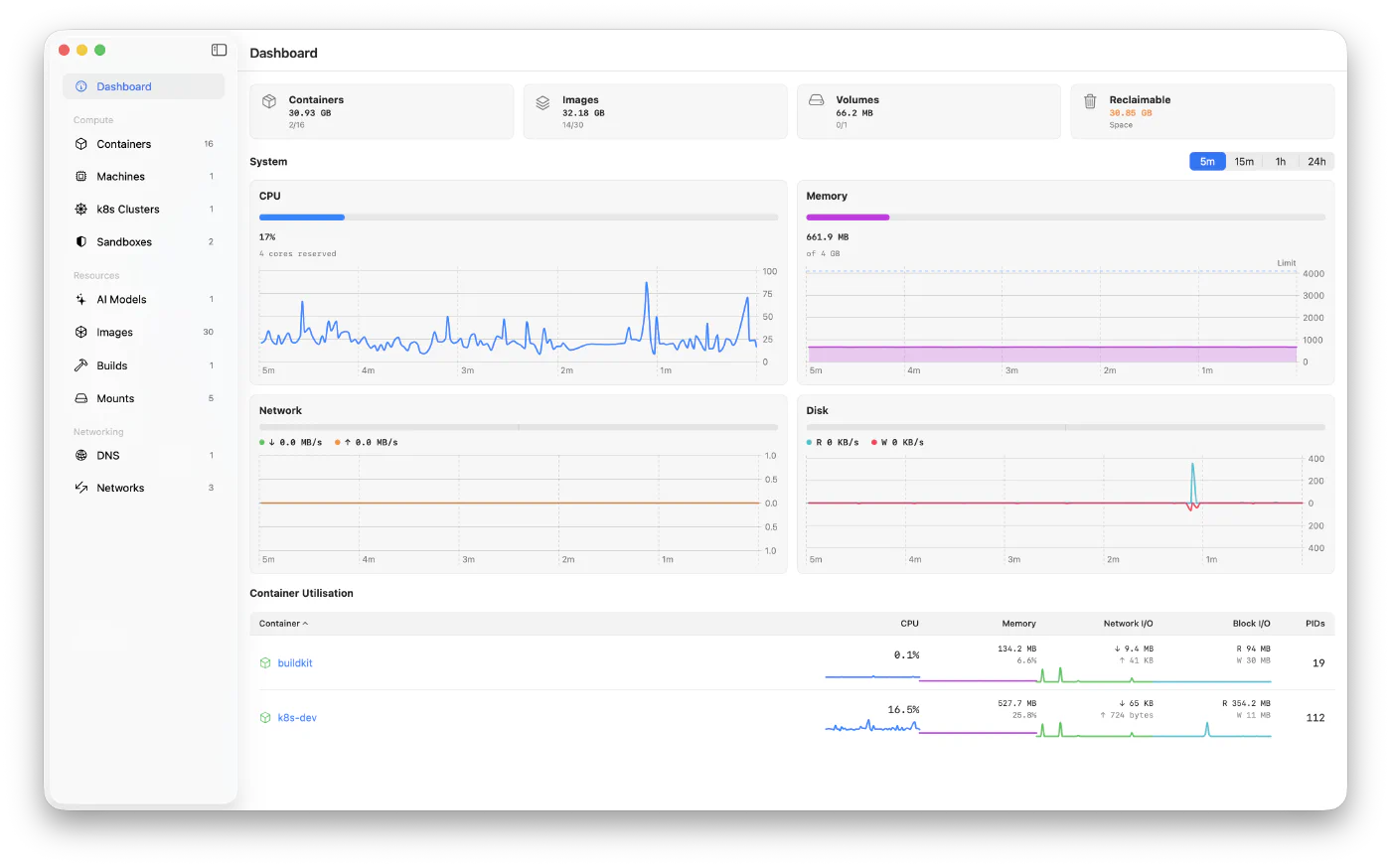Toggle the sidebar panel icon

[x=219, y=50]
